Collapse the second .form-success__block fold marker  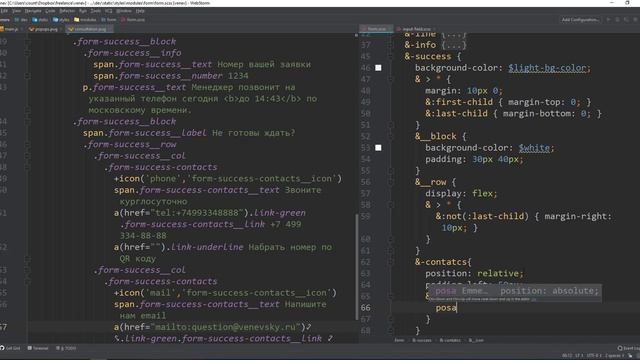pyautogui.click(x=27, y=122)
